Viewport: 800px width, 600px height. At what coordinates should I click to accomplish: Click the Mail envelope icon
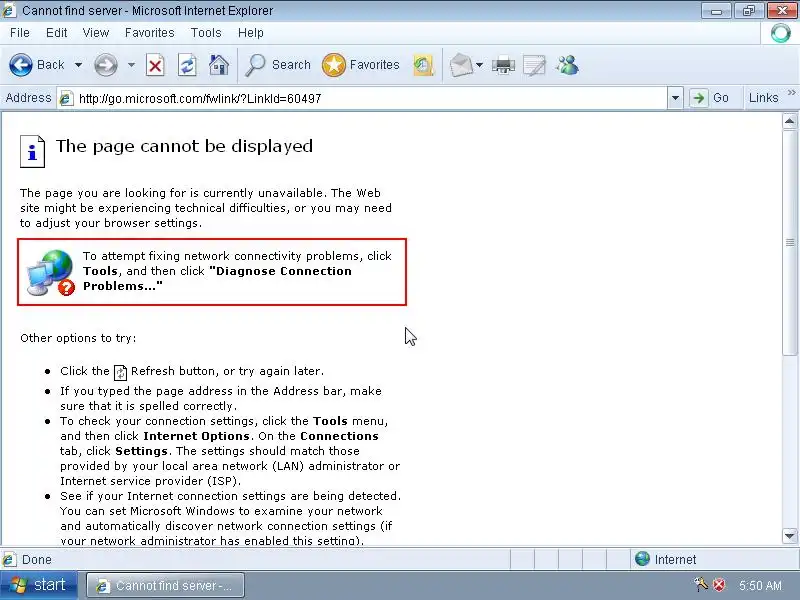click(461, 65)
